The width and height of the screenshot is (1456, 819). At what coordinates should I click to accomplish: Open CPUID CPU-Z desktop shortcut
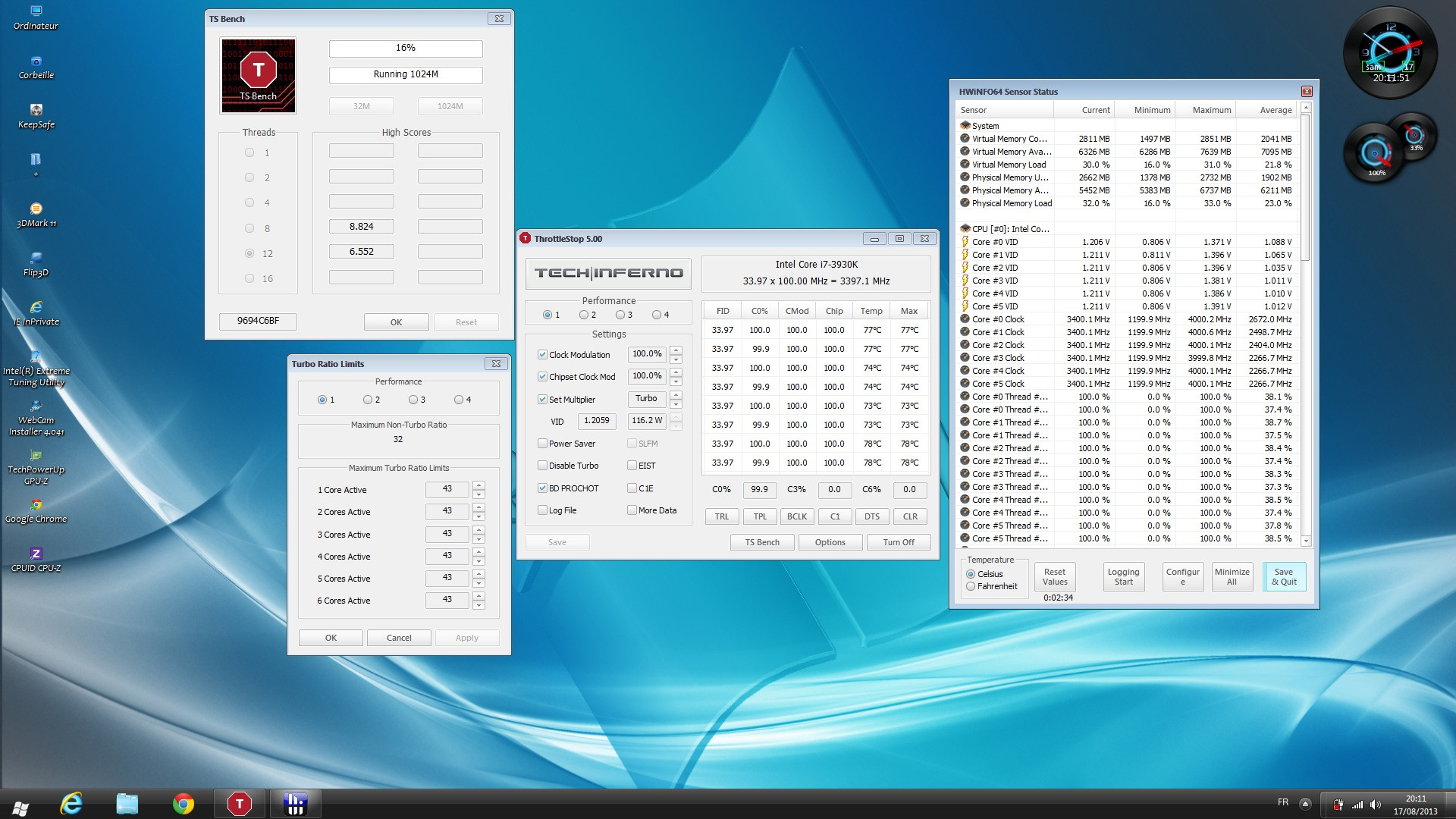[x=36, y=560]
